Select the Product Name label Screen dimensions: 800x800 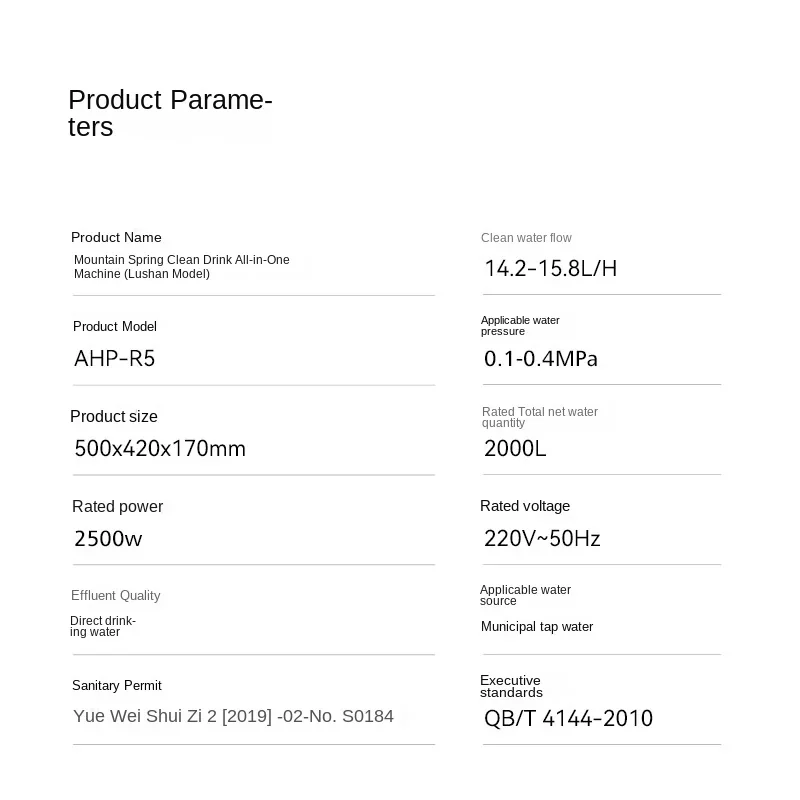116,237
